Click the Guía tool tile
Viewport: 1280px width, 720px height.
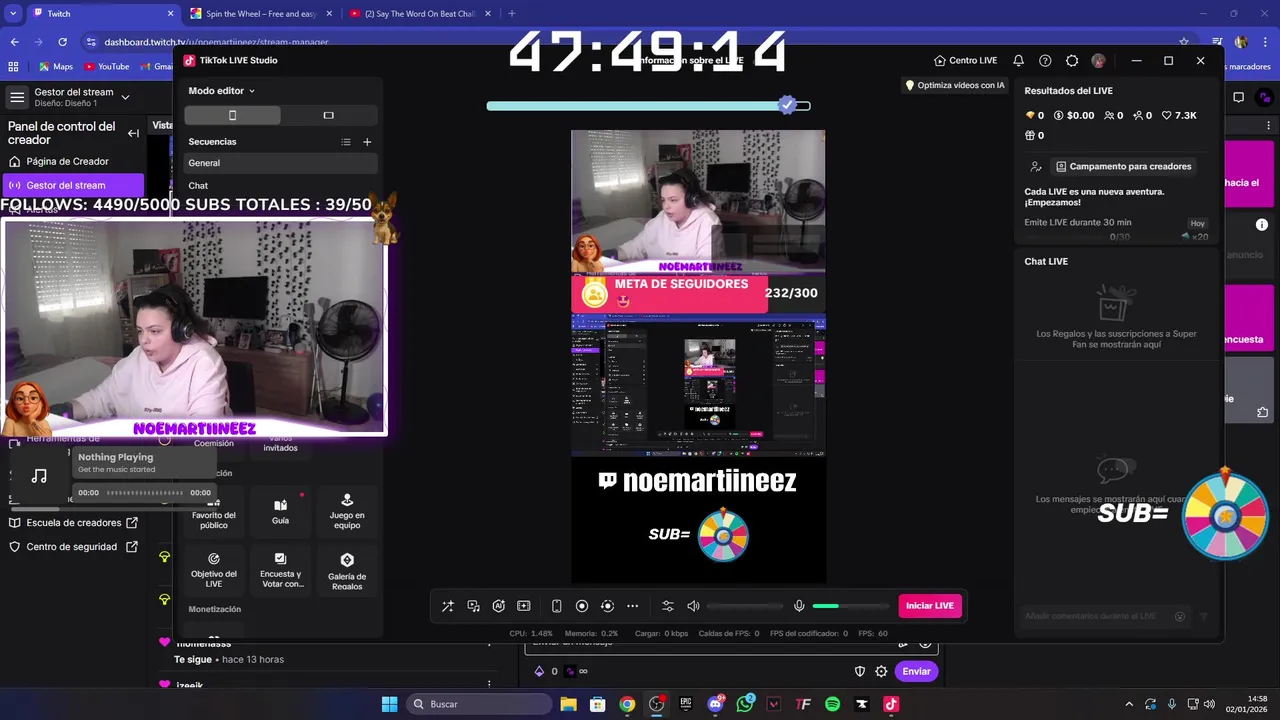pyautogui.click(x=281, y=511)
